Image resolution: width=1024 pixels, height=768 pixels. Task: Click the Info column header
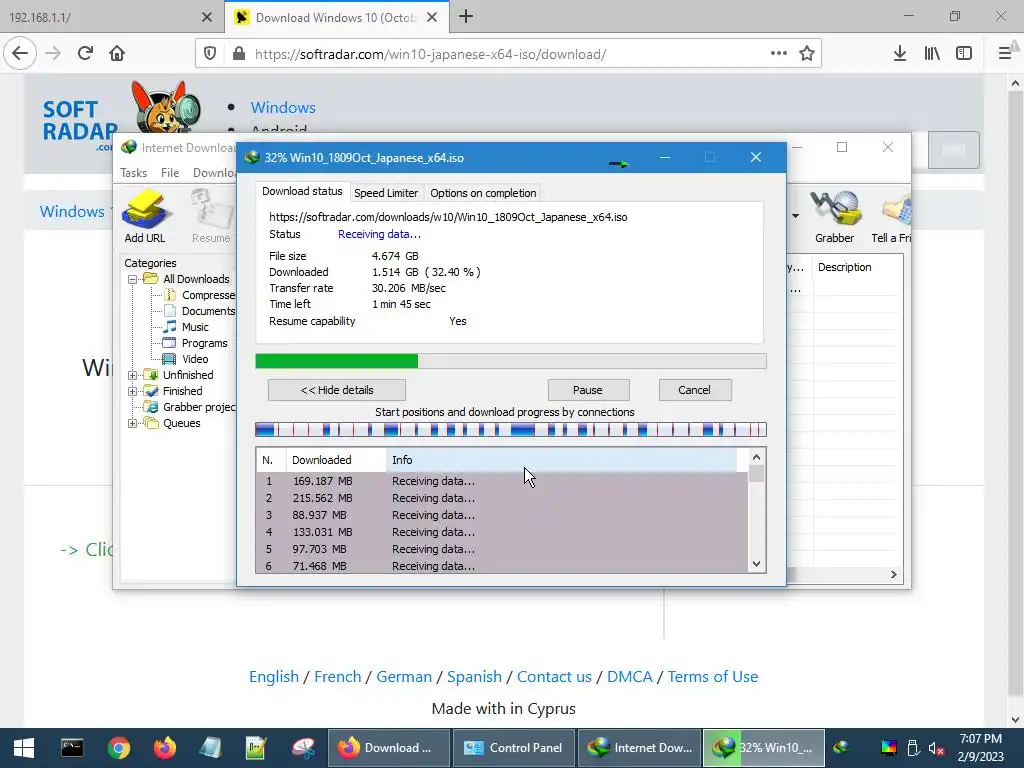click(x=562, y=460)
